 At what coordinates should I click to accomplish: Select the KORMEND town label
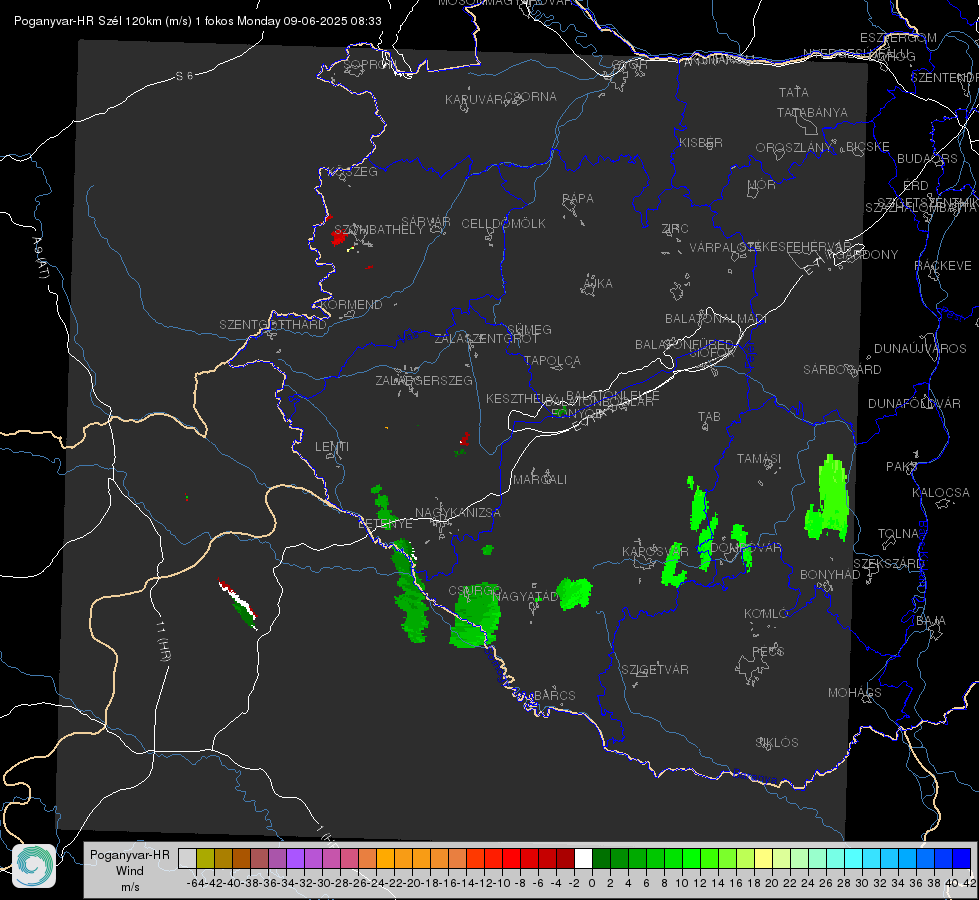pyautogui.click(x=350, y=305)
